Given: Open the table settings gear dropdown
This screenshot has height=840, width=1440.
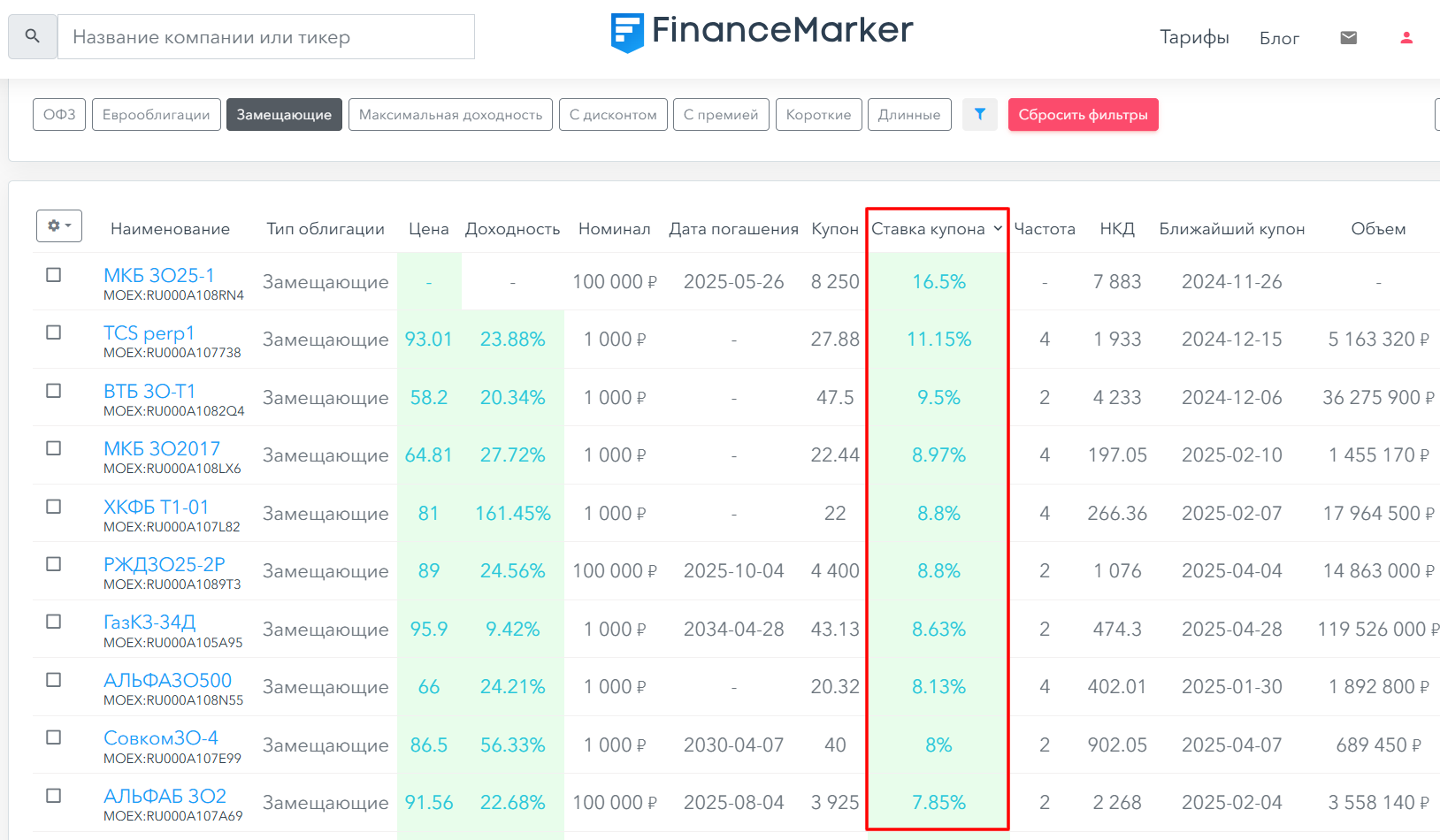Looking at the screenshot, I should point(59,225).
